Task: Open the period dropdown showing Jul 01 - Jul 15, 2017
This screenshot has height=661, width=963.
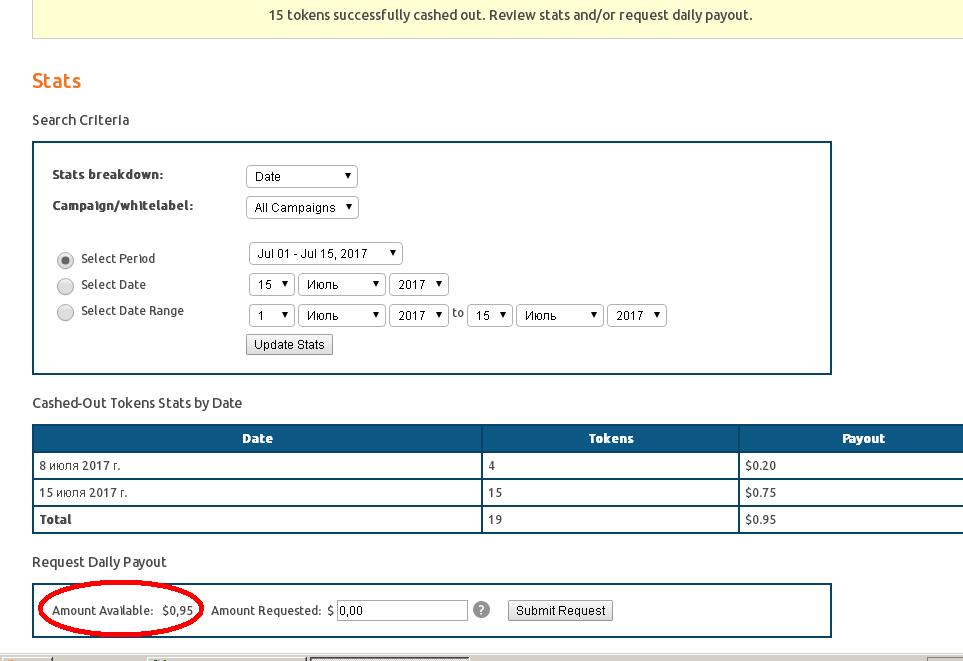Action: tap(325, 254)
